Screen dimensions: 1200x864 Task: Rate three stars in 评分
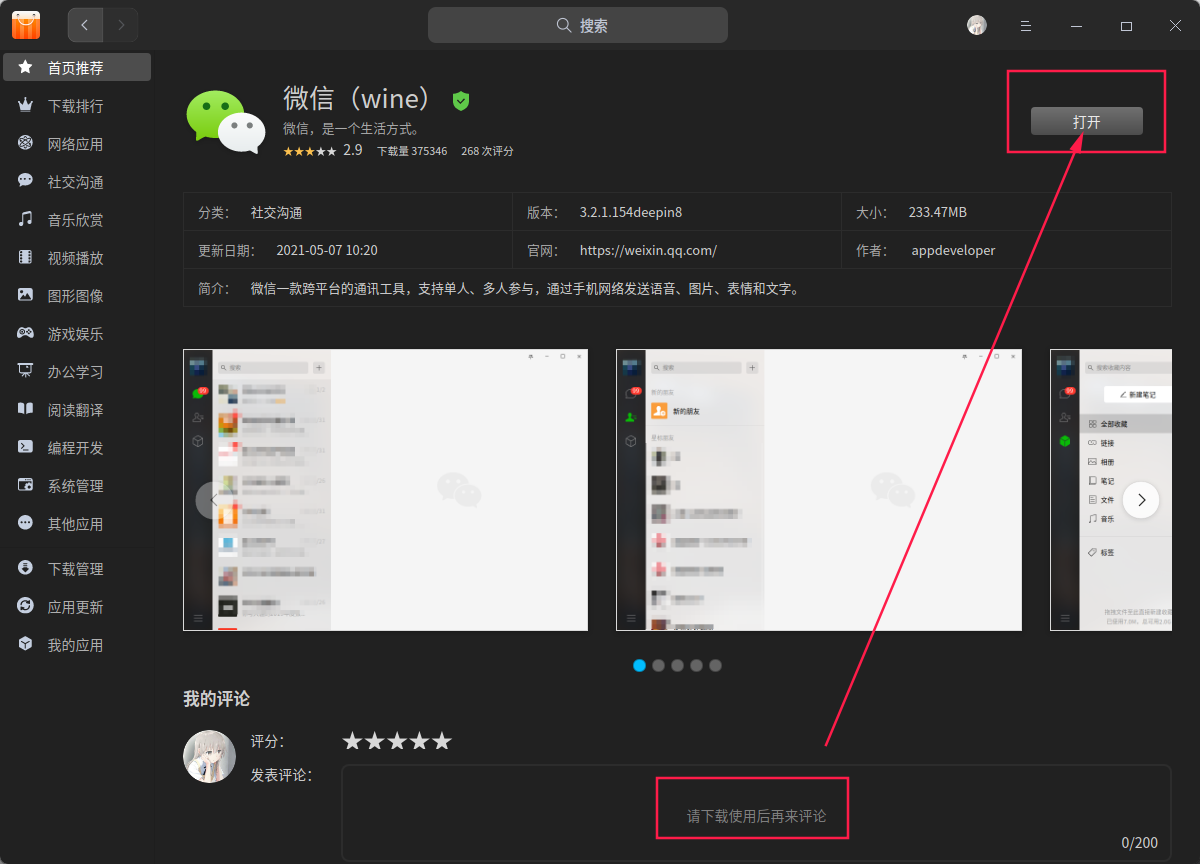pyautogui.click(x=397, y=741)
